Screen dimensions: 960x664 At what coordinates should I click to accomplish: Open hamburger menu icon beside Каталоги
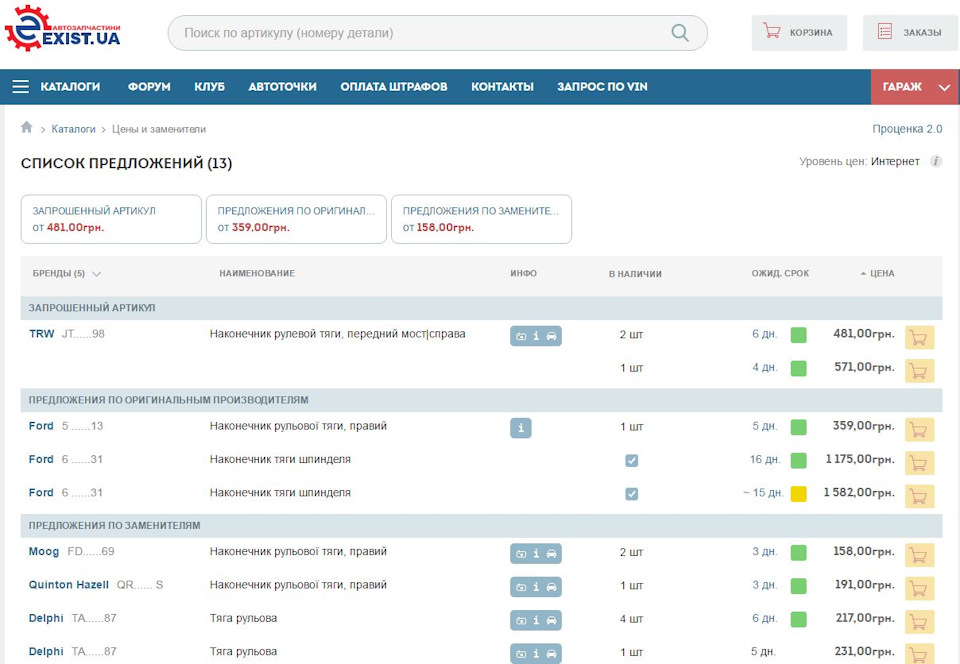coord(21,86)
